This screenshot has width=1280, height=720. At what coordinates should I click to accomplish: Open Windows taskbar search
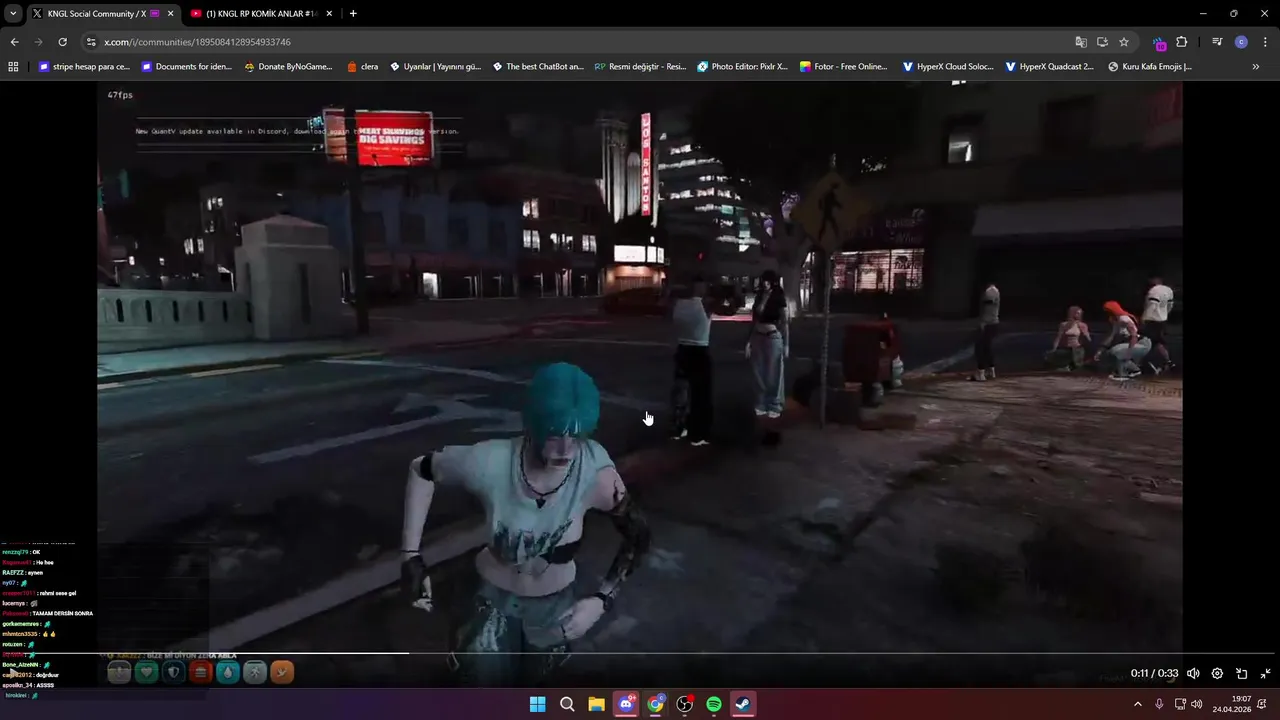tap(567, 704)
